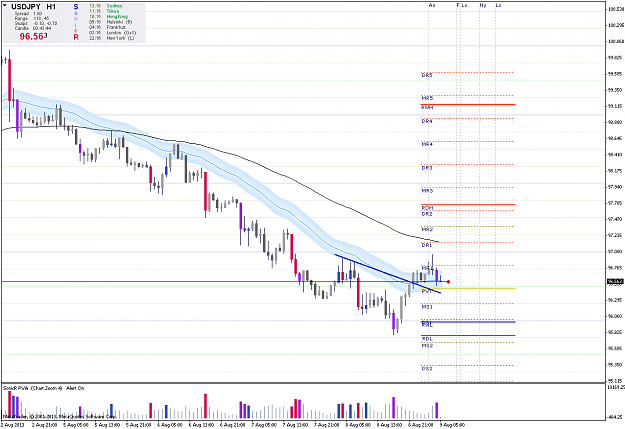
Task: Click the MR5 pivot level label
Action: click(x=427, y=98)
